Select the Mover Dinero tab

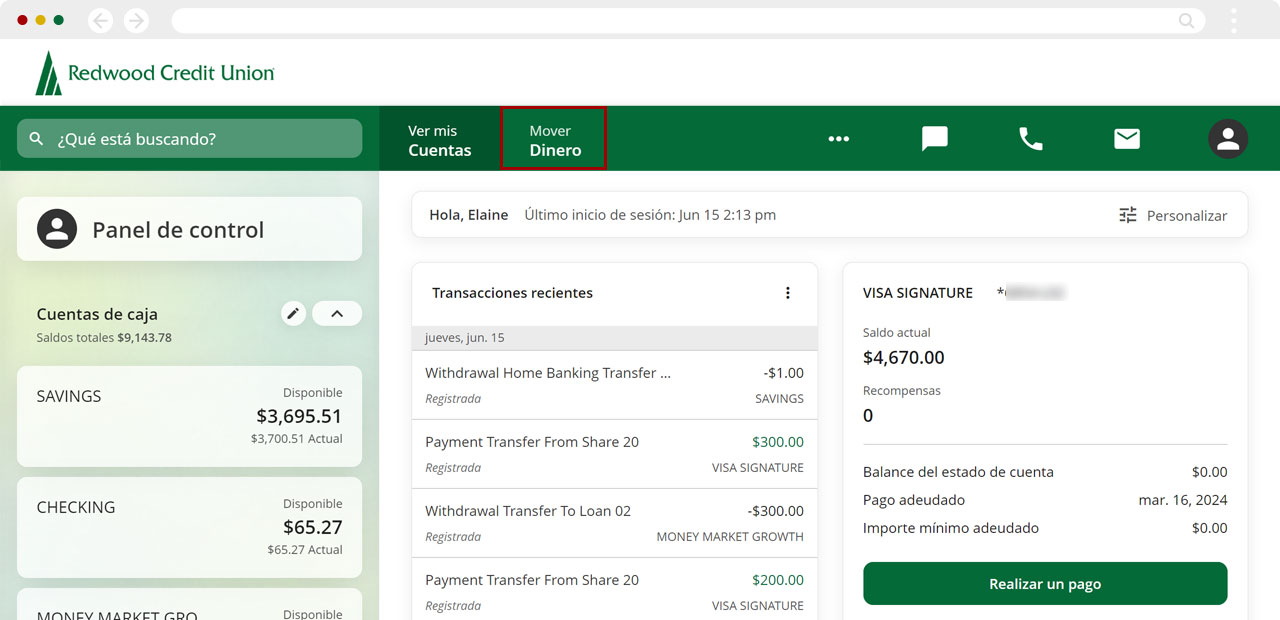click(x=554, y=140)
